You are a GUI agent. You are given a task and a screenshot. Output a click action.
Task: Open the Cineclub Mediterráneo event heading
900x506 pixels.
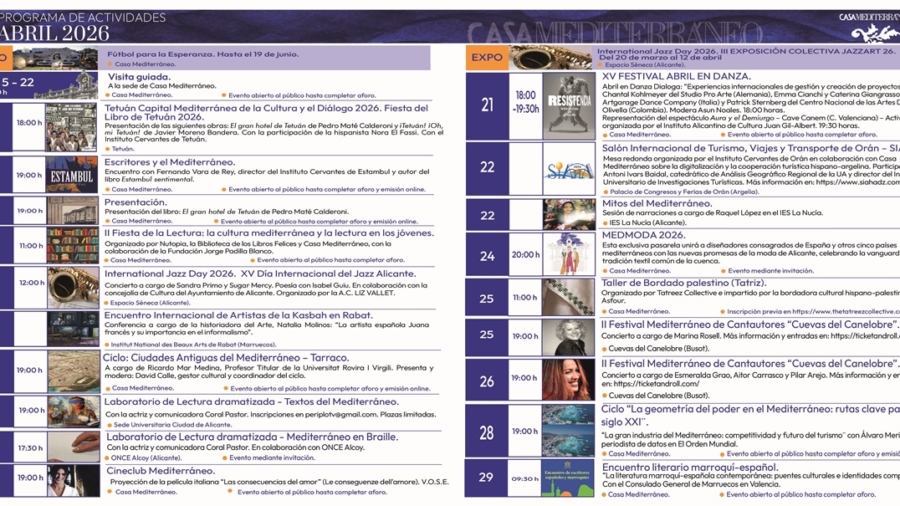tap(160, 471)
